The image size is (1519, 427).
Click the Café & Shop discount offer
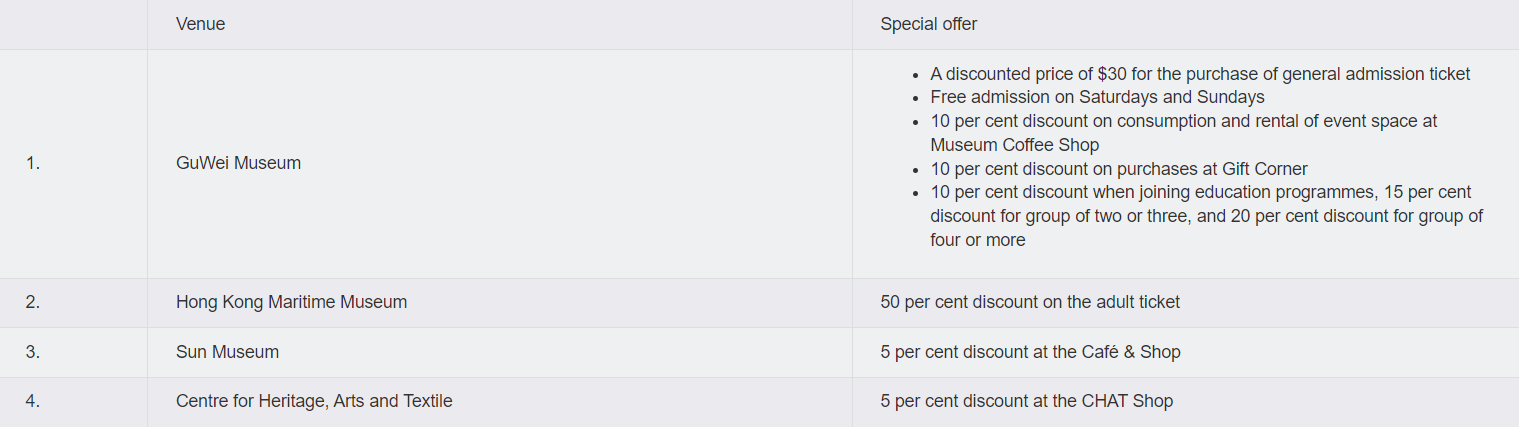tap(1030, 352)
